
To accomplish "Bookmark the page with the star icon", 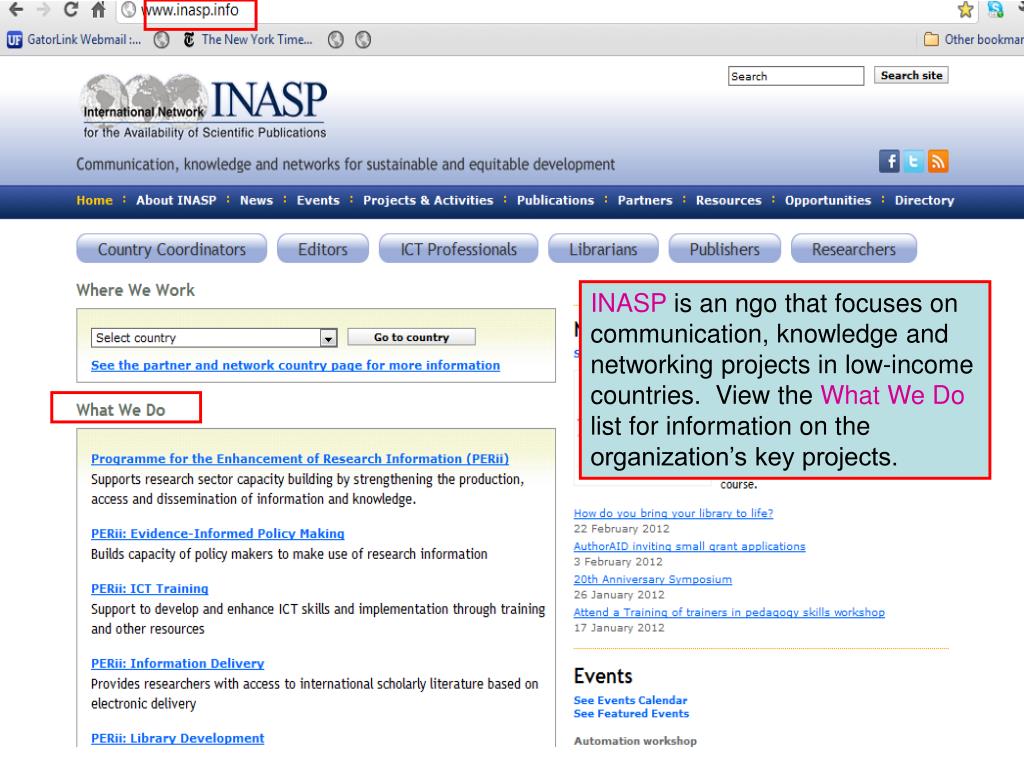I will pos(965,9).
